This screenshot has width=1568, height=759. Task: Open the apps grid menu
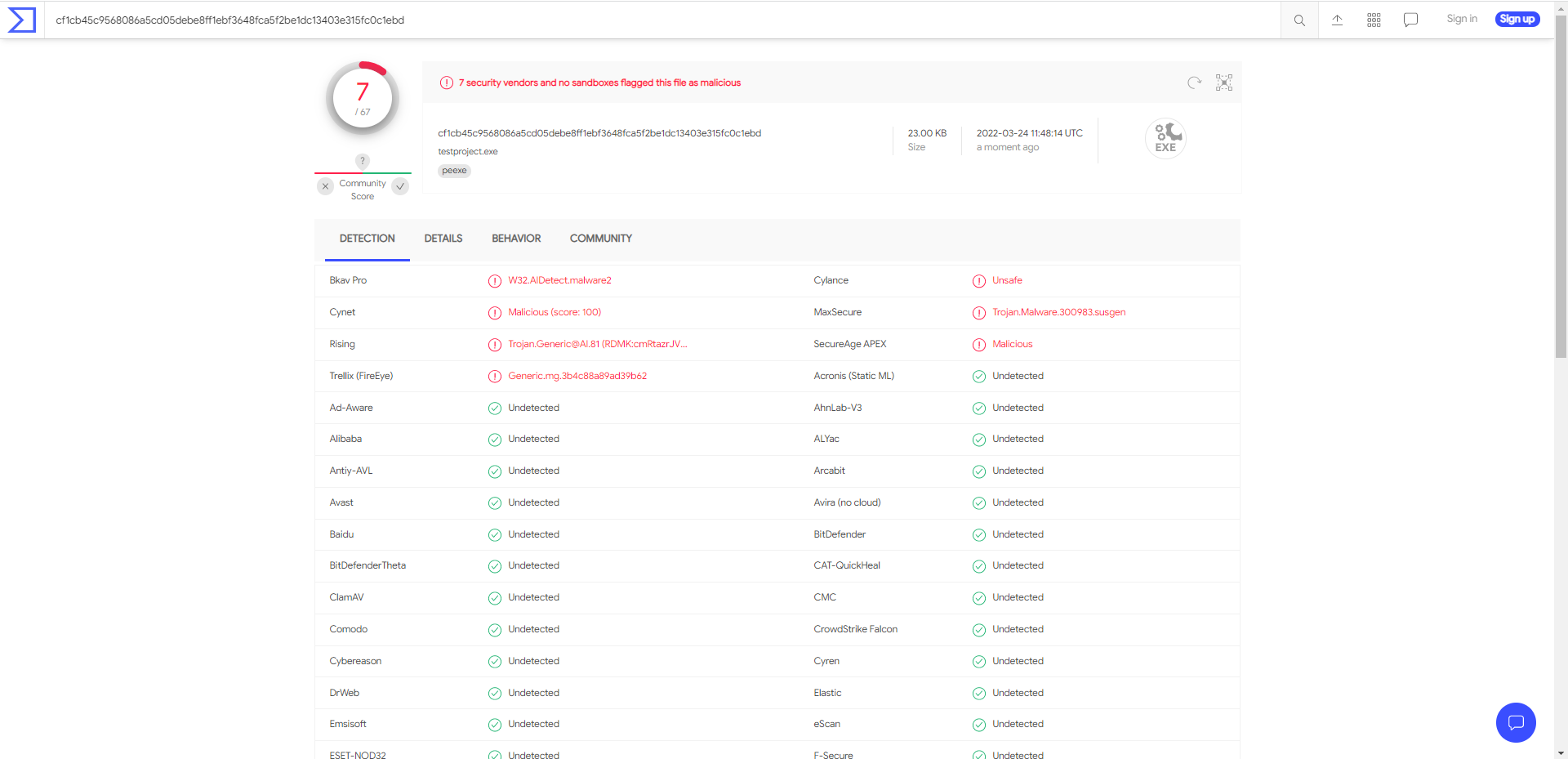point(1374,20)
